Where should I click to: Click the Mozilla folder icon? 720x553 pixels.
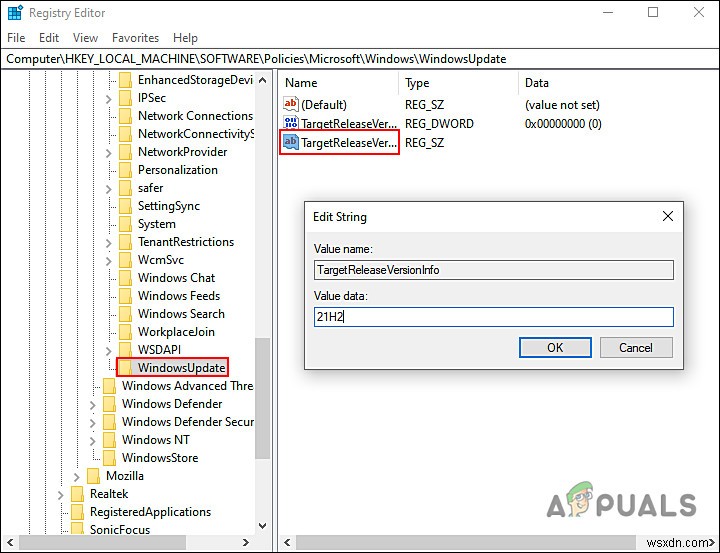tap(93, 476)
